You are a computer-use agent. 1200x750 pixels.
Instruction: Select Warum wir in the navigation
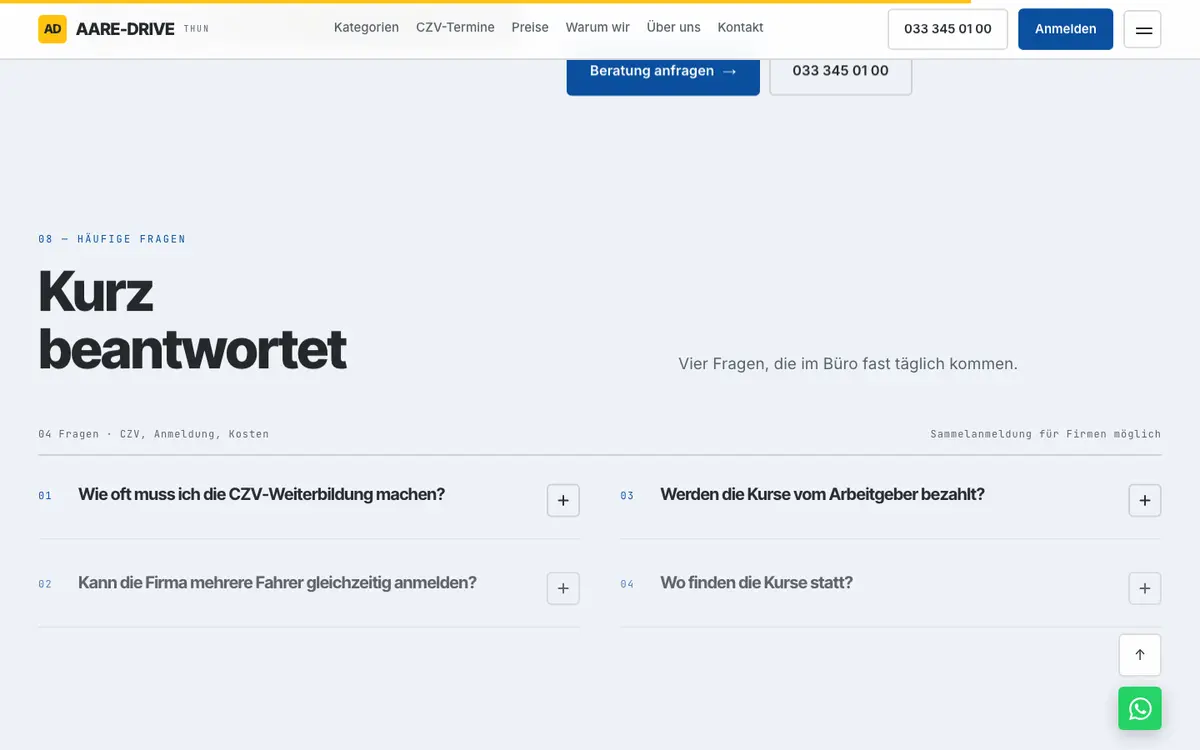click(x=598, y=28)
